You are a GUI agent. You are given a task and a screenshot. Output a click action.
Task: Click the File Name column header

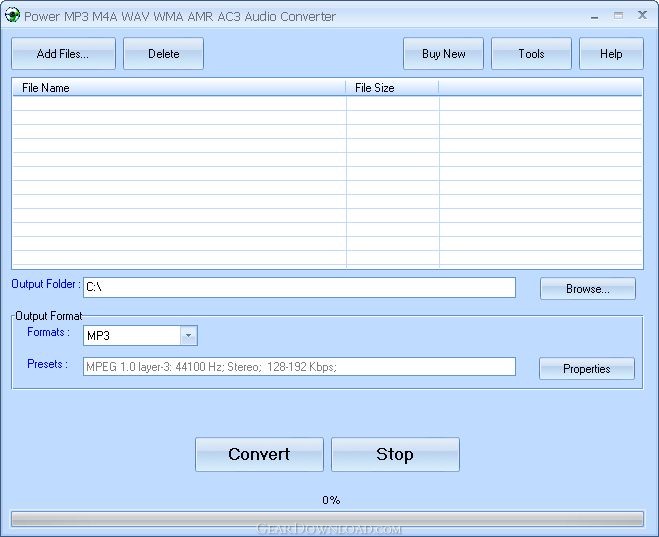point(179,87)
